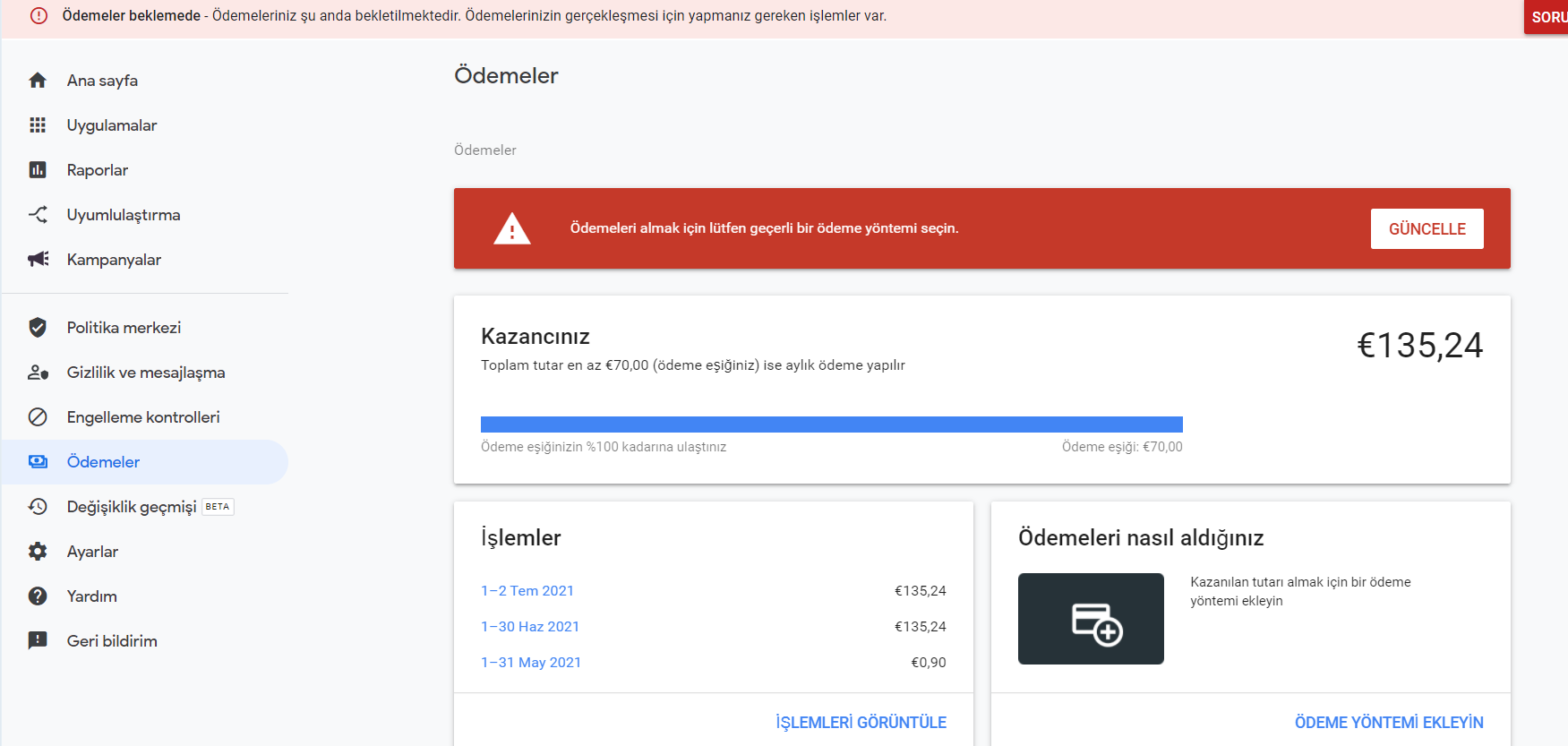Click the Raporlar chart icon
This screenshot has width=1568, height=746.
[38, 170]
